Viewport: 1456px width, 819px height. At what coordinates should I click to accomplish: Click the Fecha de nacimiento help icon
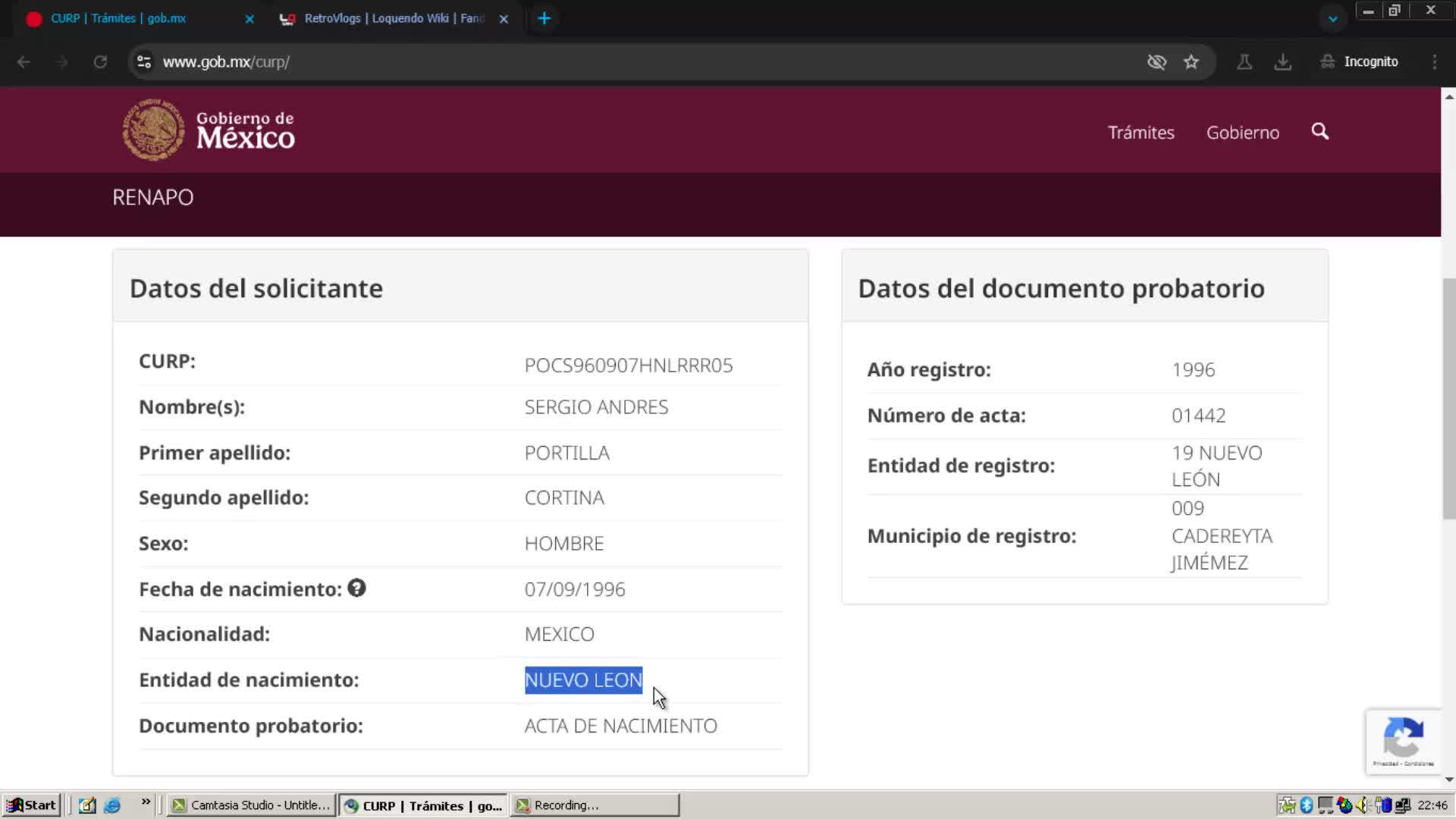click(356, 588)
